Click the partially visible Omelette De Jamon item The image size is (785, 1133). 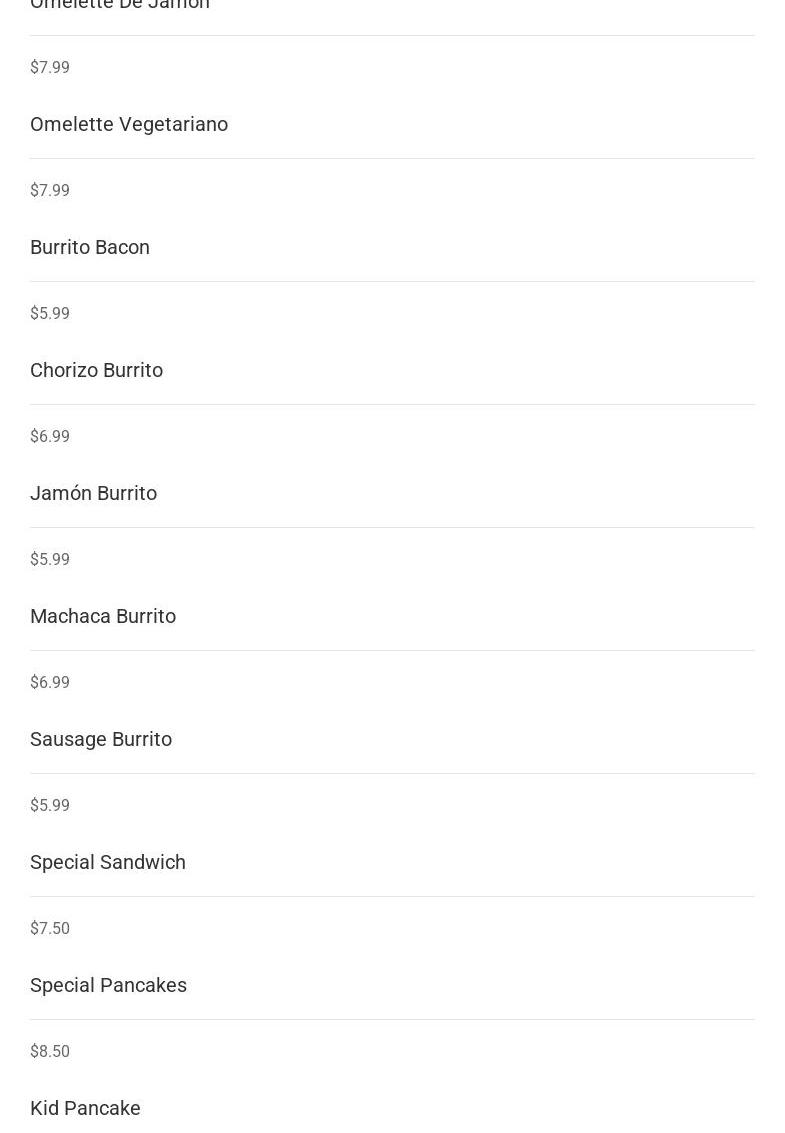120,4
